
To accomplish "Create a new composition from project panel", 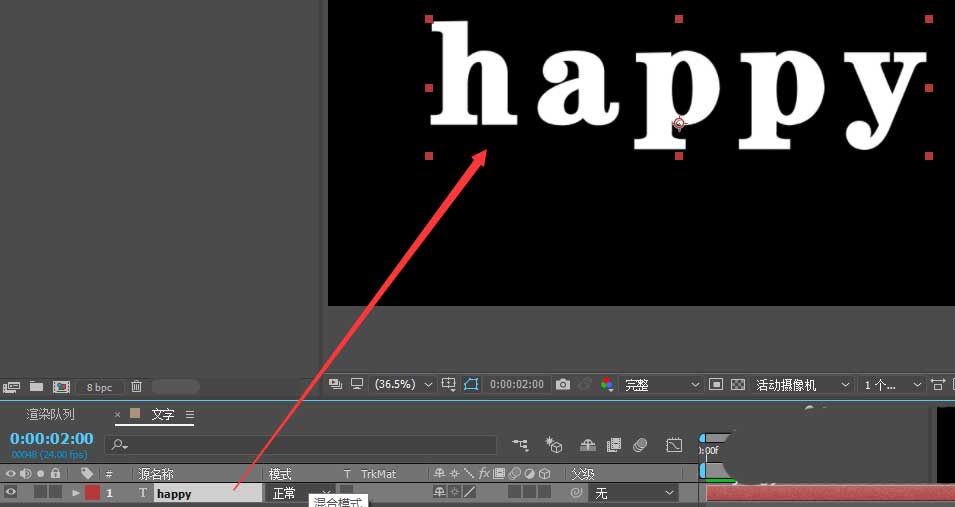I will click(61, 386).
